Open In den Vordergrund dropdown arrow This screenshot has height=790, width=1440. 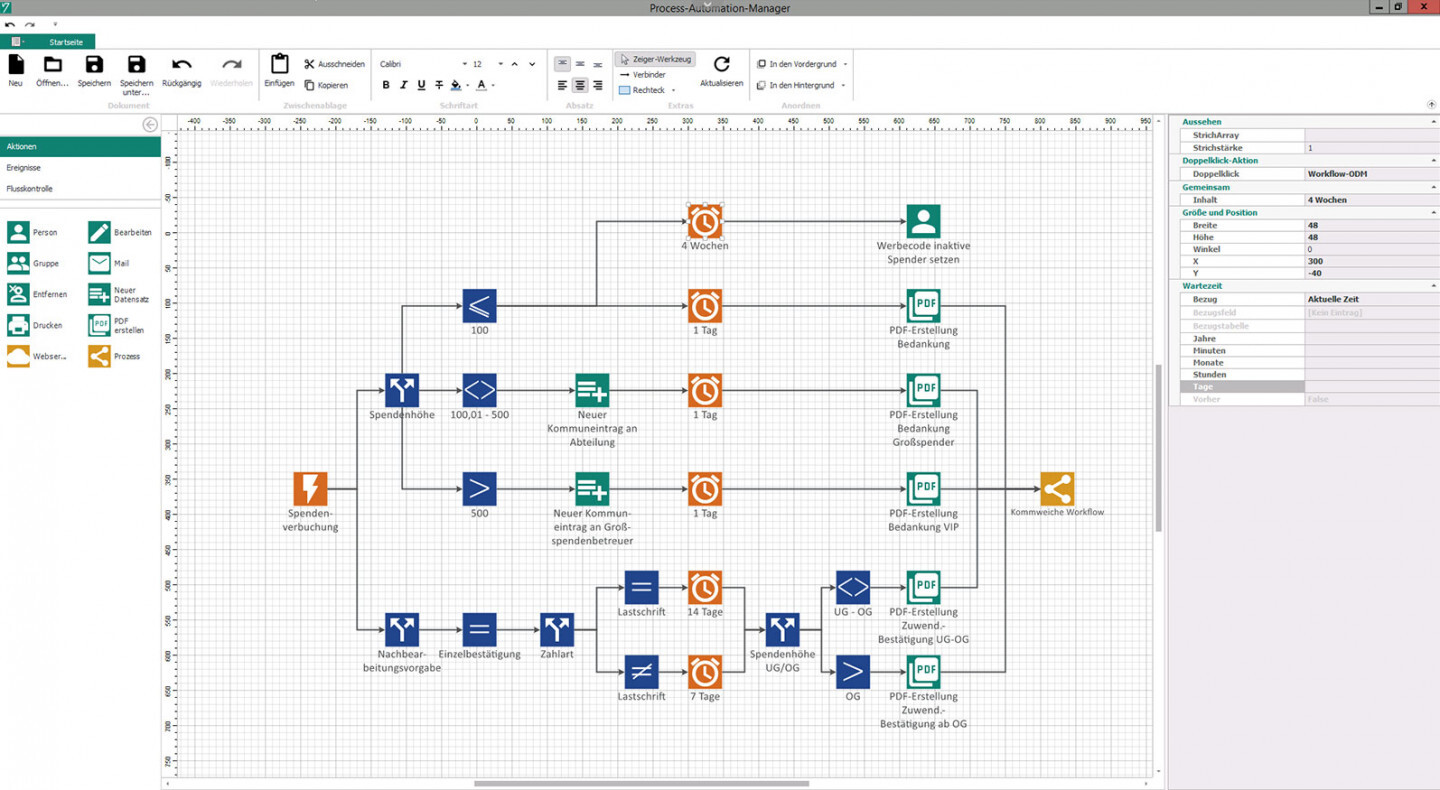coord(845,64)
